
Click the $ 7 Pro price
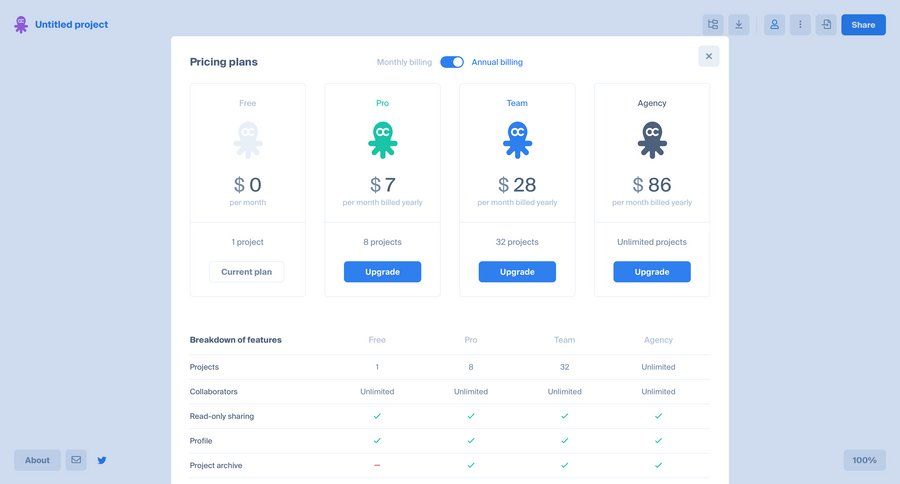click(382, 184)
